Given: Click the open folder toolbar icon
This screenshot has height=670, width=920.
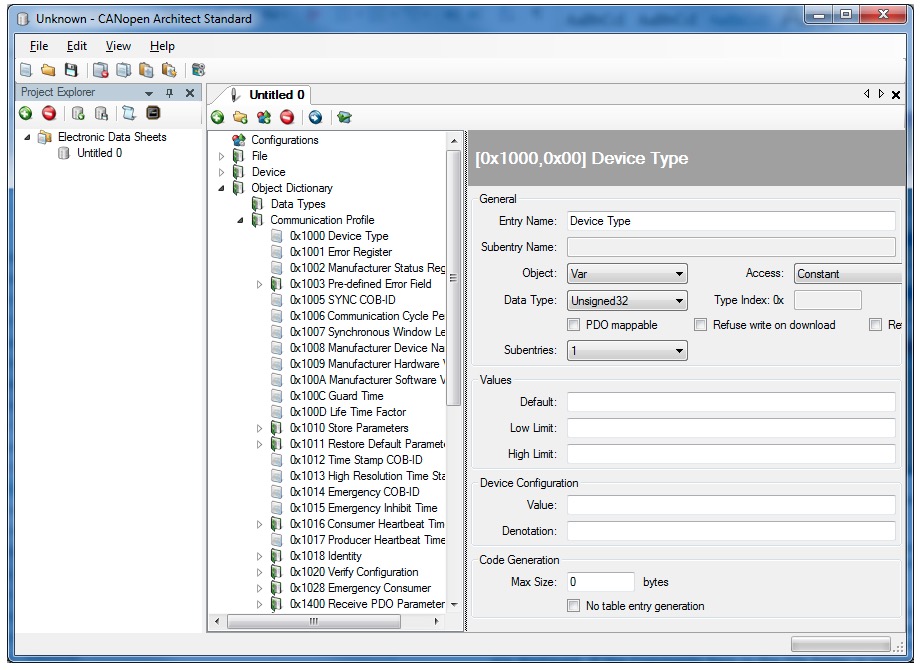Looking at the screenshot, I should pyautogui.click(x=48, y=70).
